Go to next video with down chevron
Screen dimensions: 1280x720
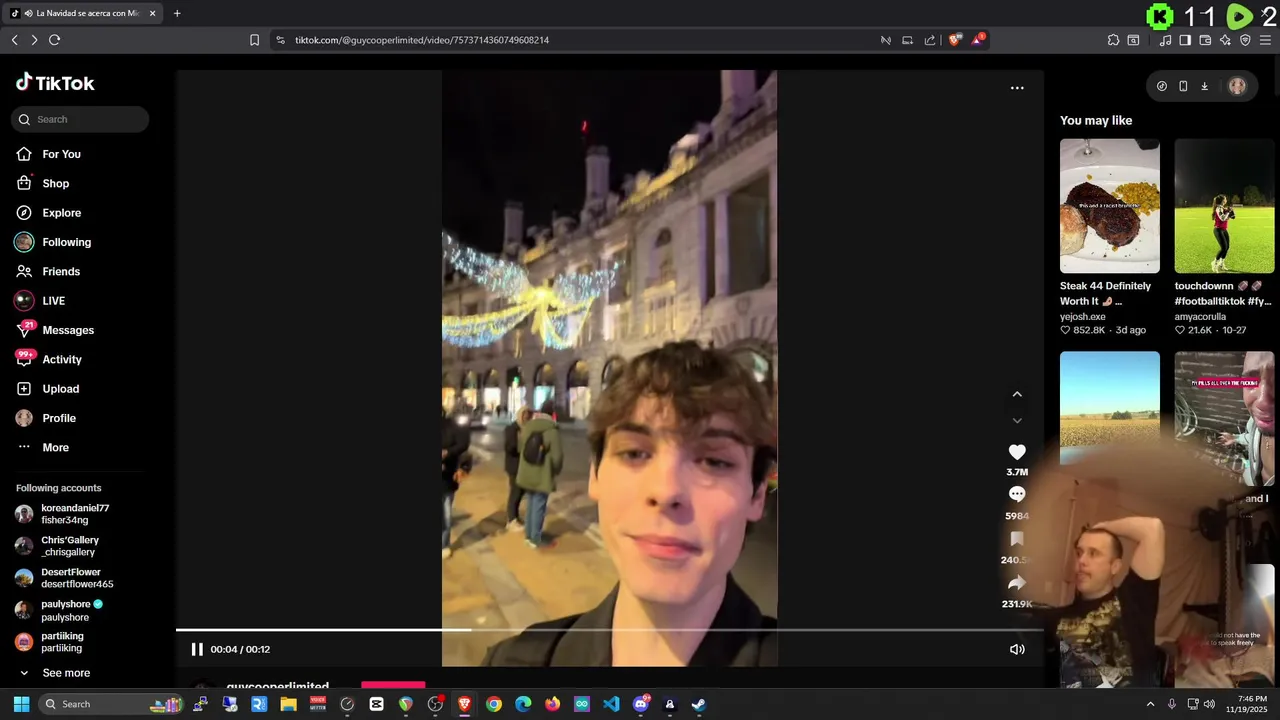tap(1017, 421)
